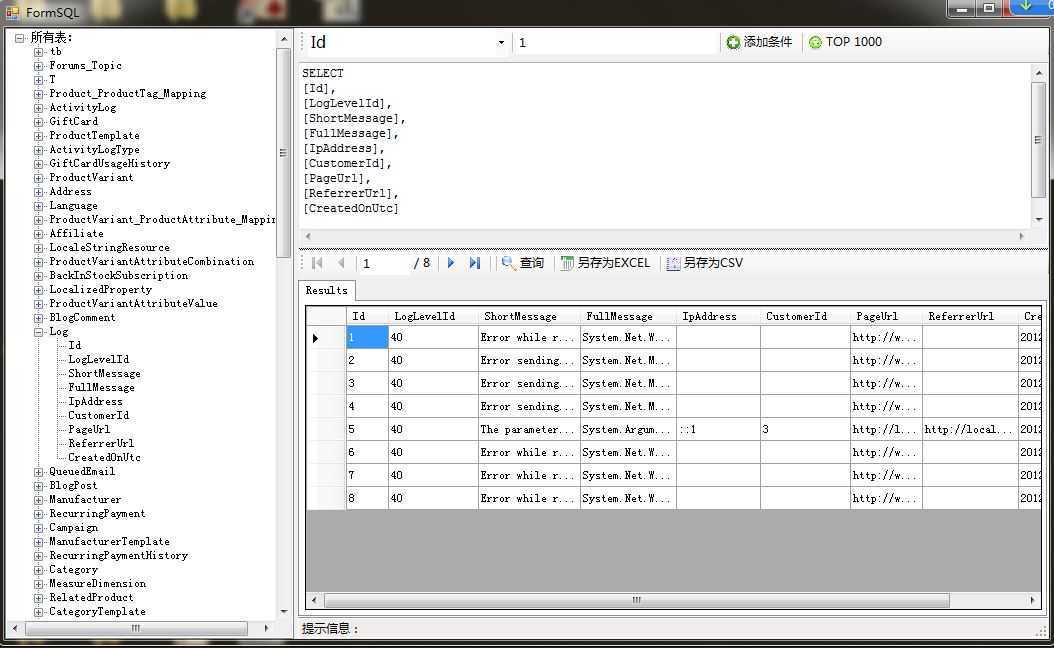
Task: Expand the GiftCard table node
Action: 38,122
